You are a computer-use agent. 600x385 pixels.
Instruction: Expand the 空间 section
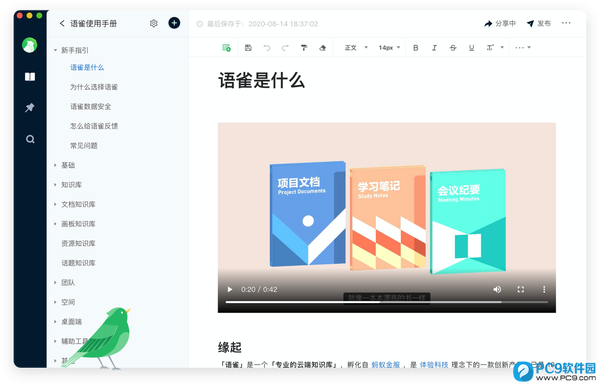(55, 302)
